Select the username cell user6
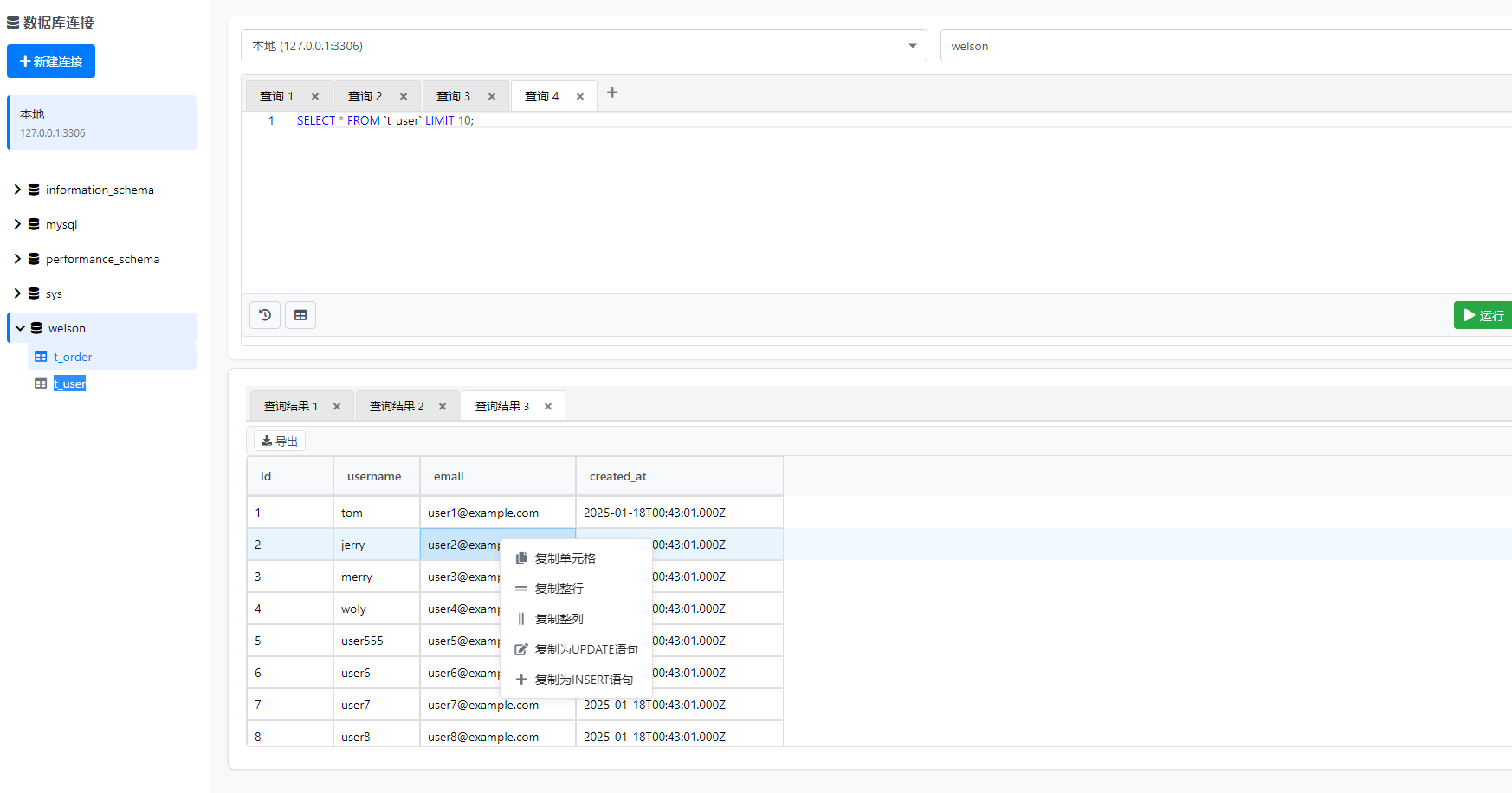Image resolution: width=1512 pixels, height=793 pixels. [x=377, y=673]
